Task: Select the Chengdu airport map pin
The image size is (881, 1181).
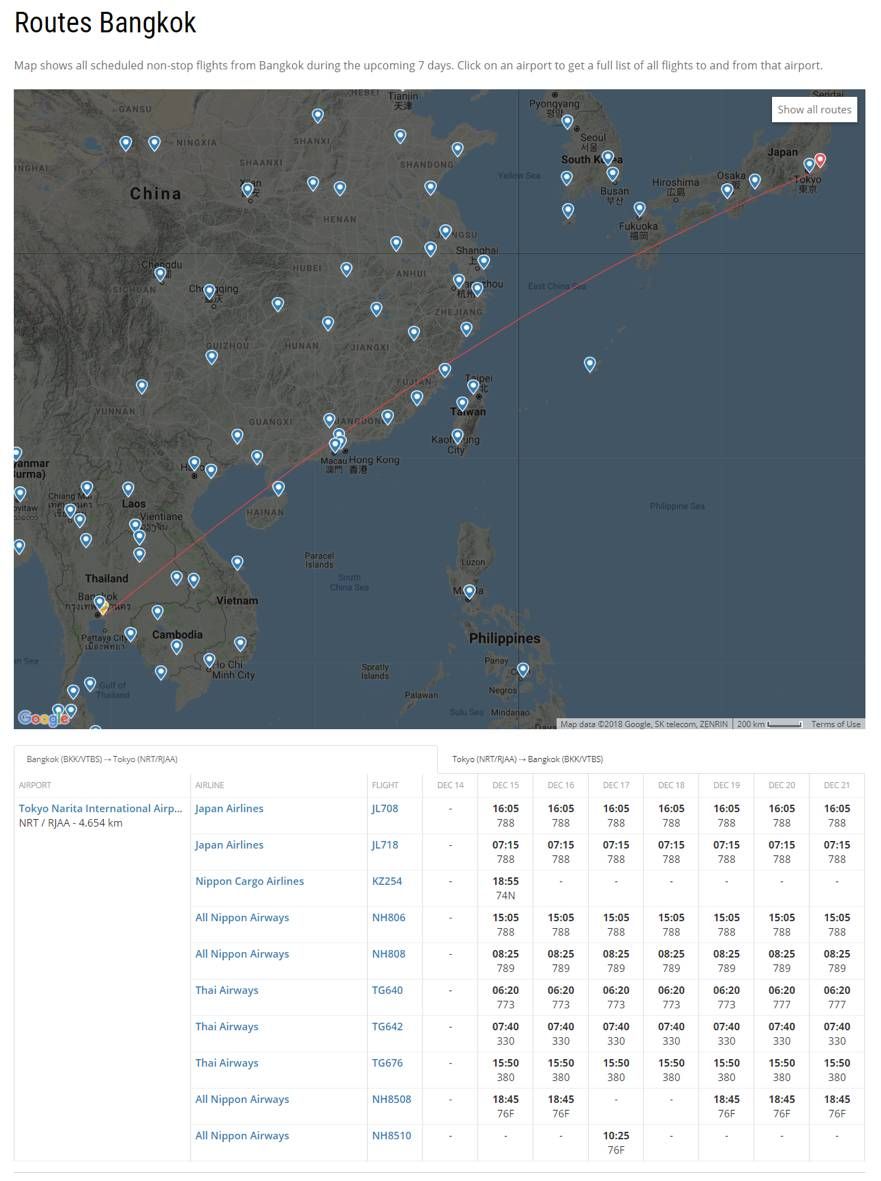Action: click(160, 274)
